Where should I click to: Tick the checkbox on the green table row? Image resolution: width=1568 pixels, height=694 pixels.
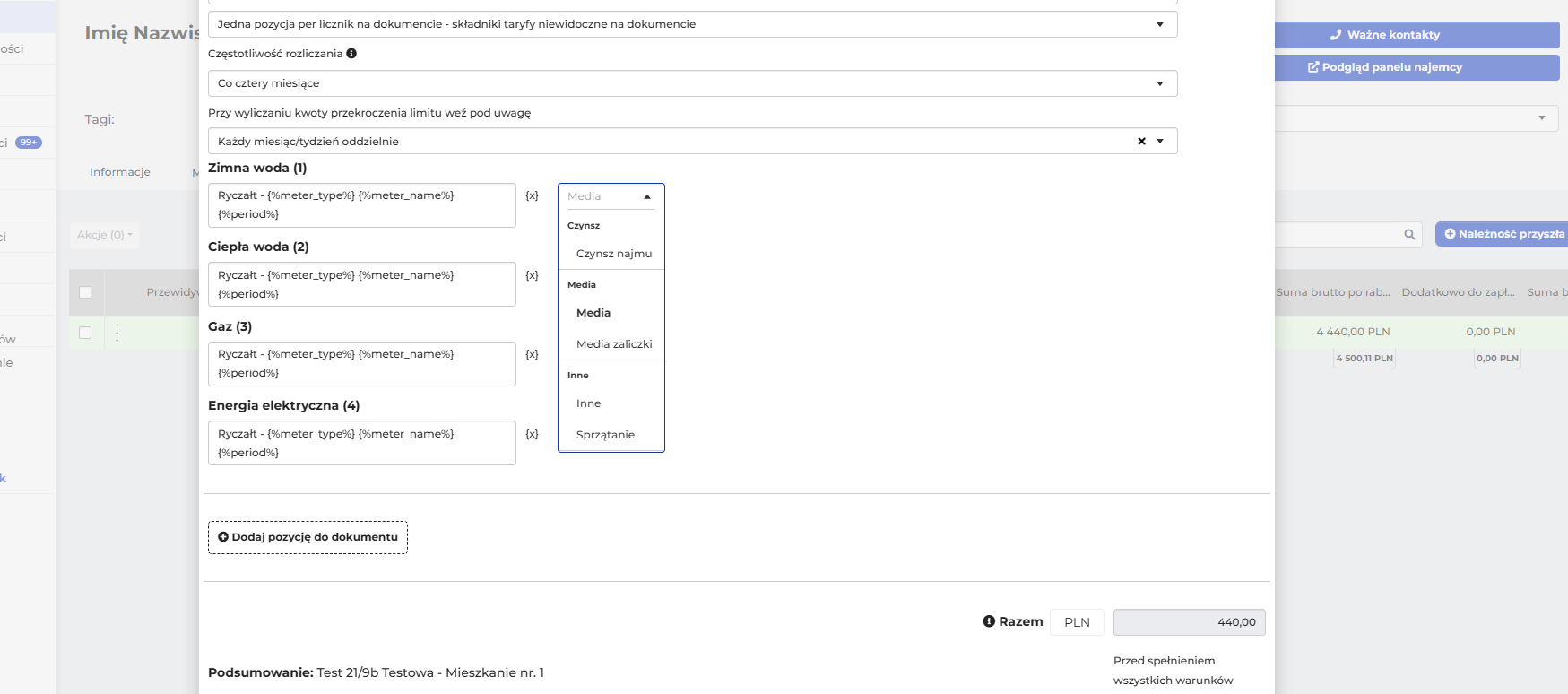(85, 333)
